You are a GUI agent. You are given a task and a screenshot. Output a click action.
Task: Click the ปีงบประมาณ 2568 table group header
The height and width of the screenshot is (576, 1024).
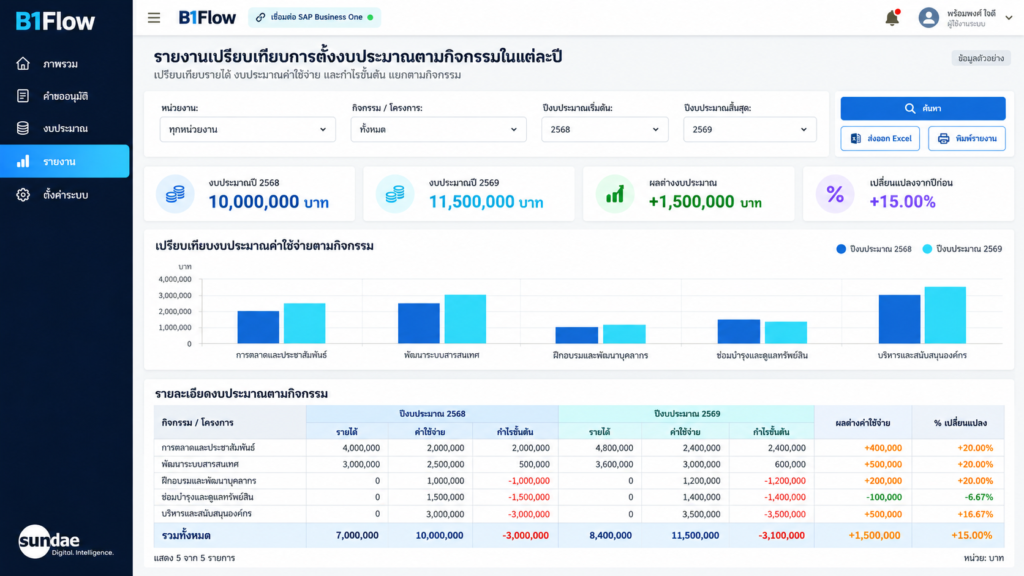[432, 413]
